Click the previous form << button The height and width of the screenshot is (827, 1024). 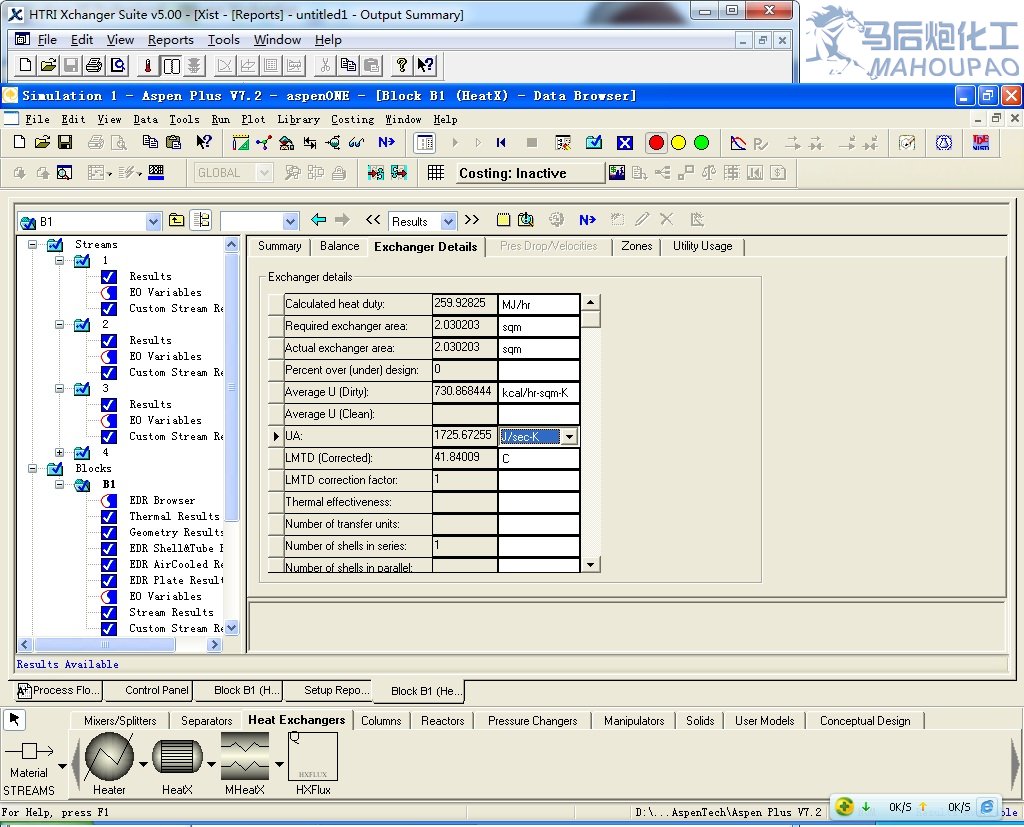click(373, 220)
